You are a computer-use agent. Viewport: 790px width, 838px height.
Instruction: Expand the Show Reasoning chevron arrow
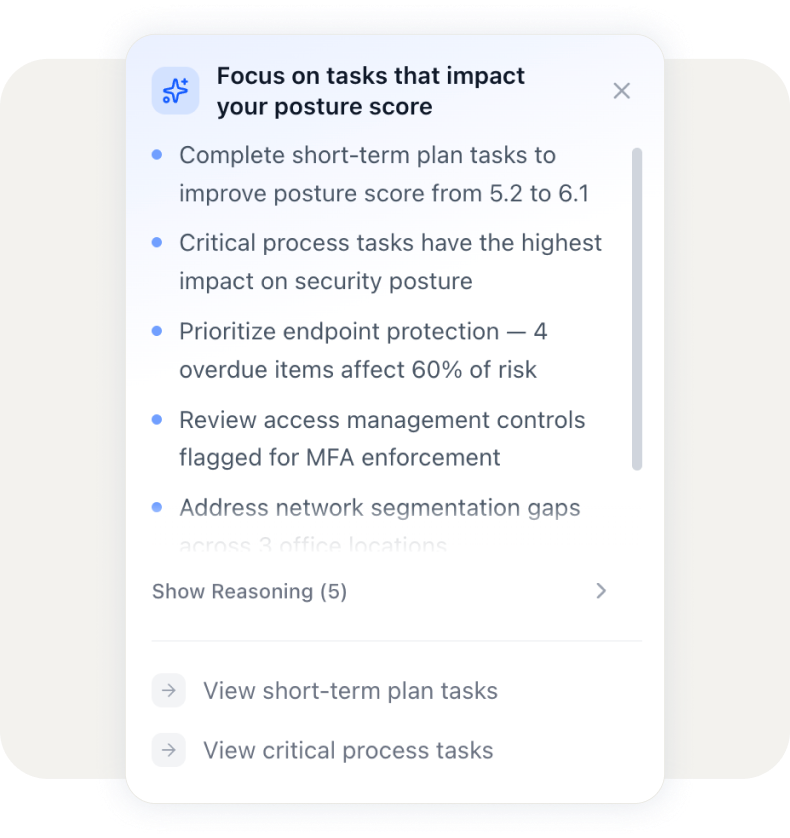(601, 591)
